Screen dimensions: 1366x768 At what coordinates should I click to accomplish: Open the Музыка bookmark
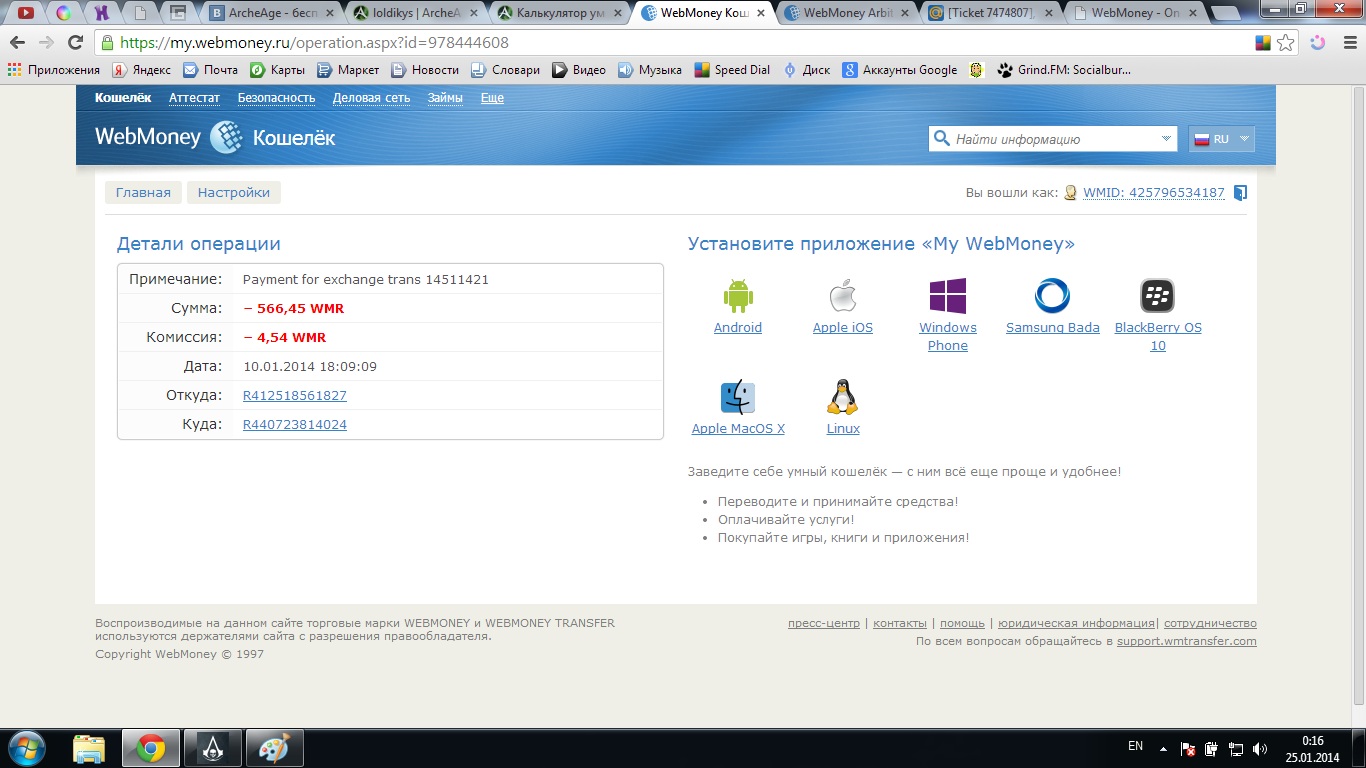tap(650, 70)
